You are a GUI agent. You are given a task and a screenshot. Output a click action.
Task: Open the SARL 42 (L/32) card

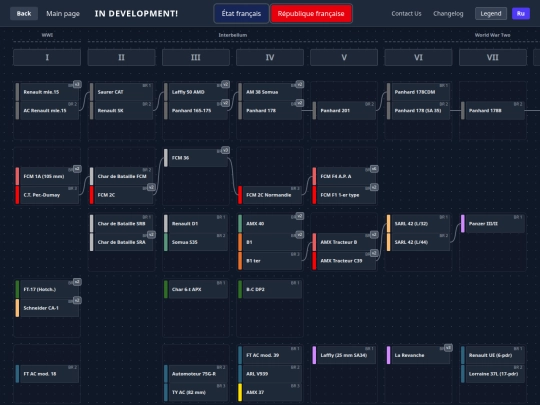click(418, 224)
